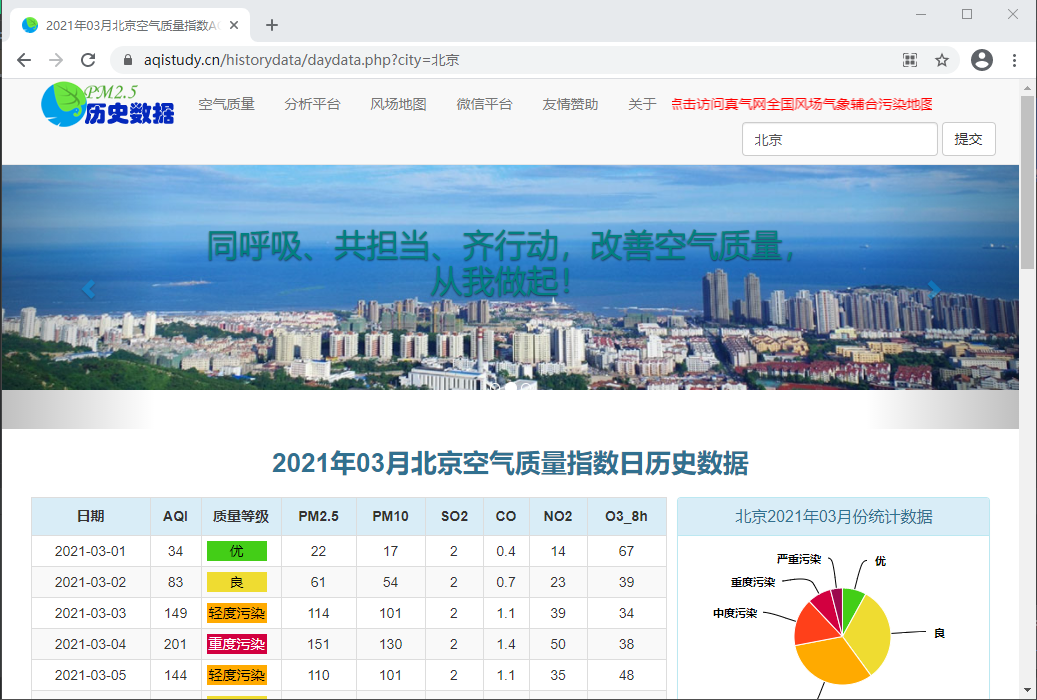Open the user profile avatar icon
The image size is (1037, 700).
tap(981, 60)
